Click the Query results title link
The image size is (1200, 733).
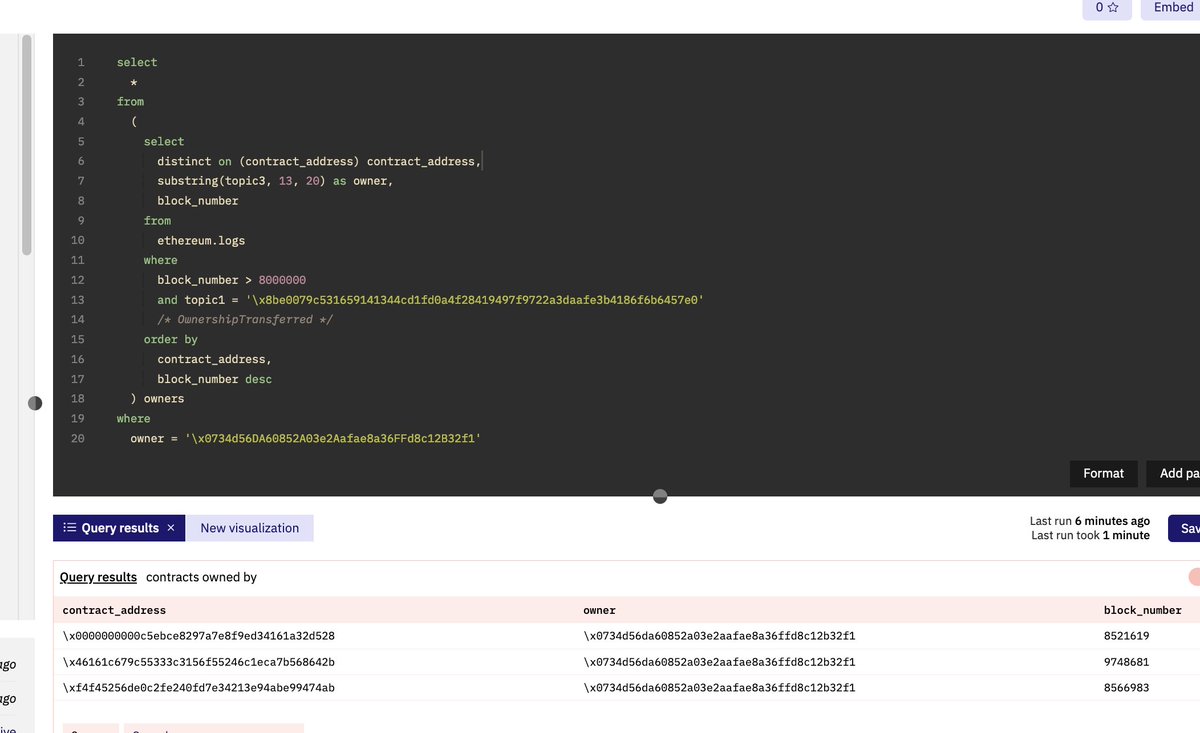[98, 577]
